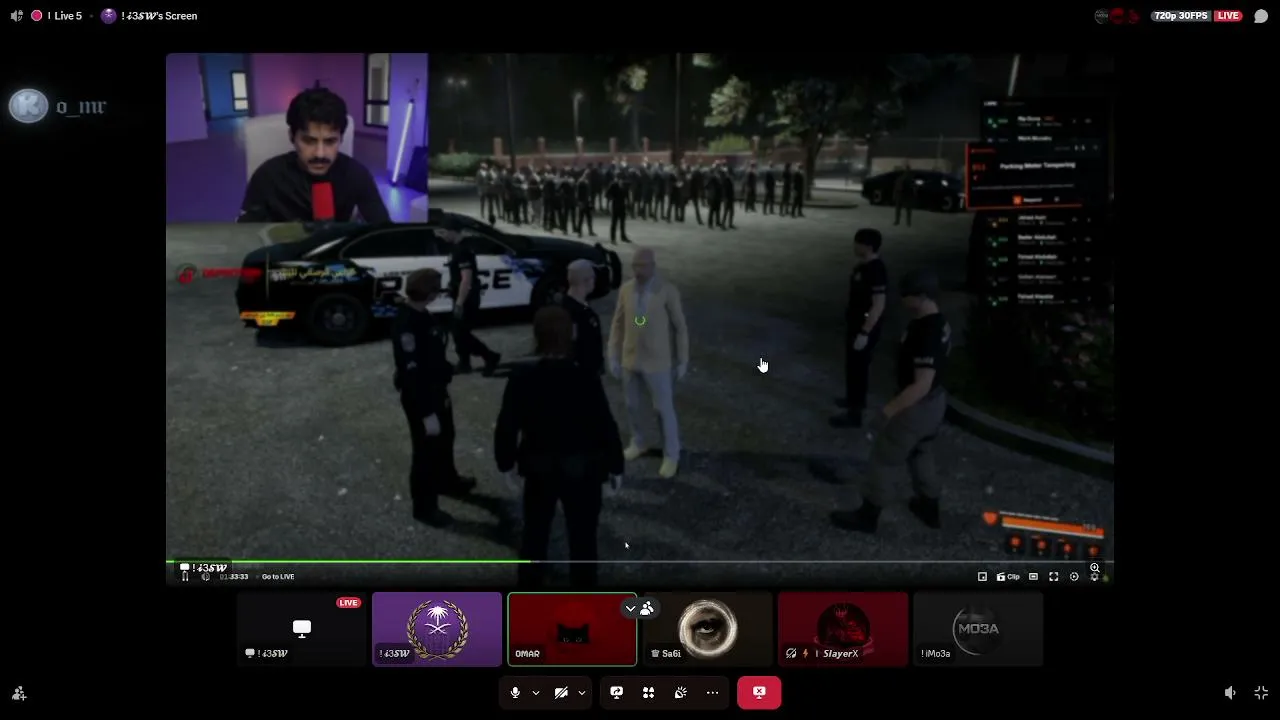Click the viewer avatars stack at top

pyautogui.click(x=1119, y=16)
